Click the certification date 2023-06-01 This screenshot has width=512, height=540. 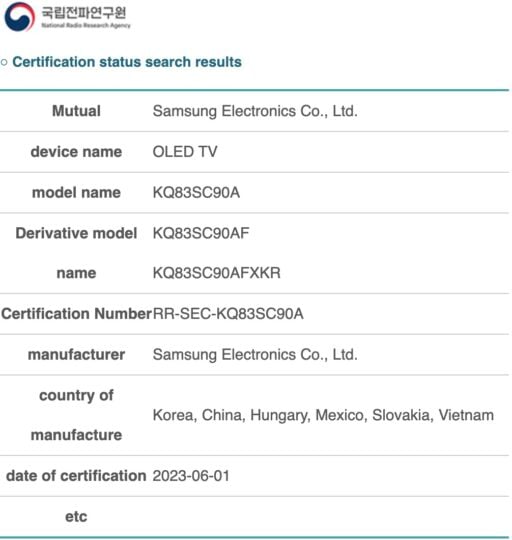tap(191, 476)
